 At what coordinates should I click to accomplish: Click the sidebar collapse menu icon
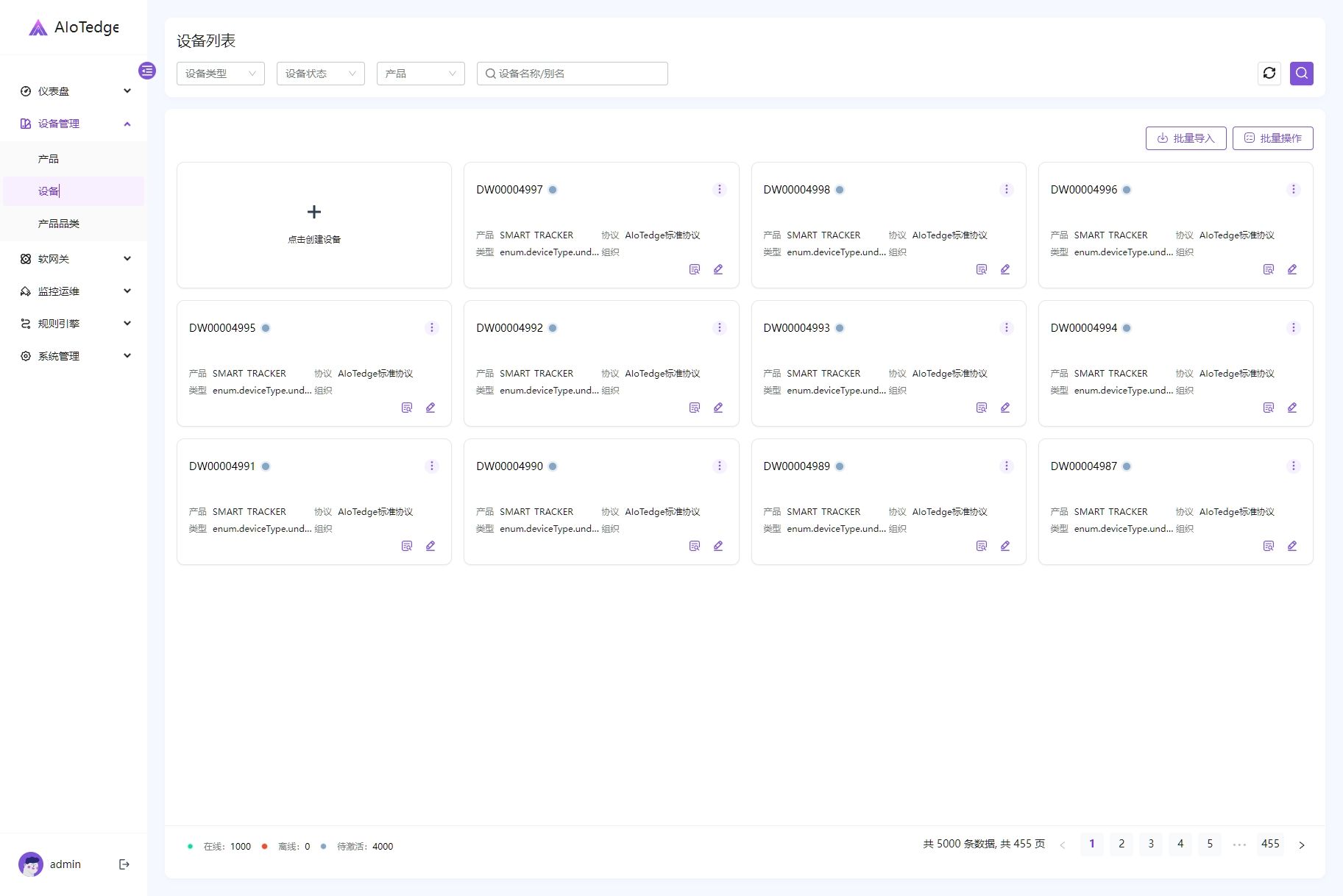pos(147,71)
